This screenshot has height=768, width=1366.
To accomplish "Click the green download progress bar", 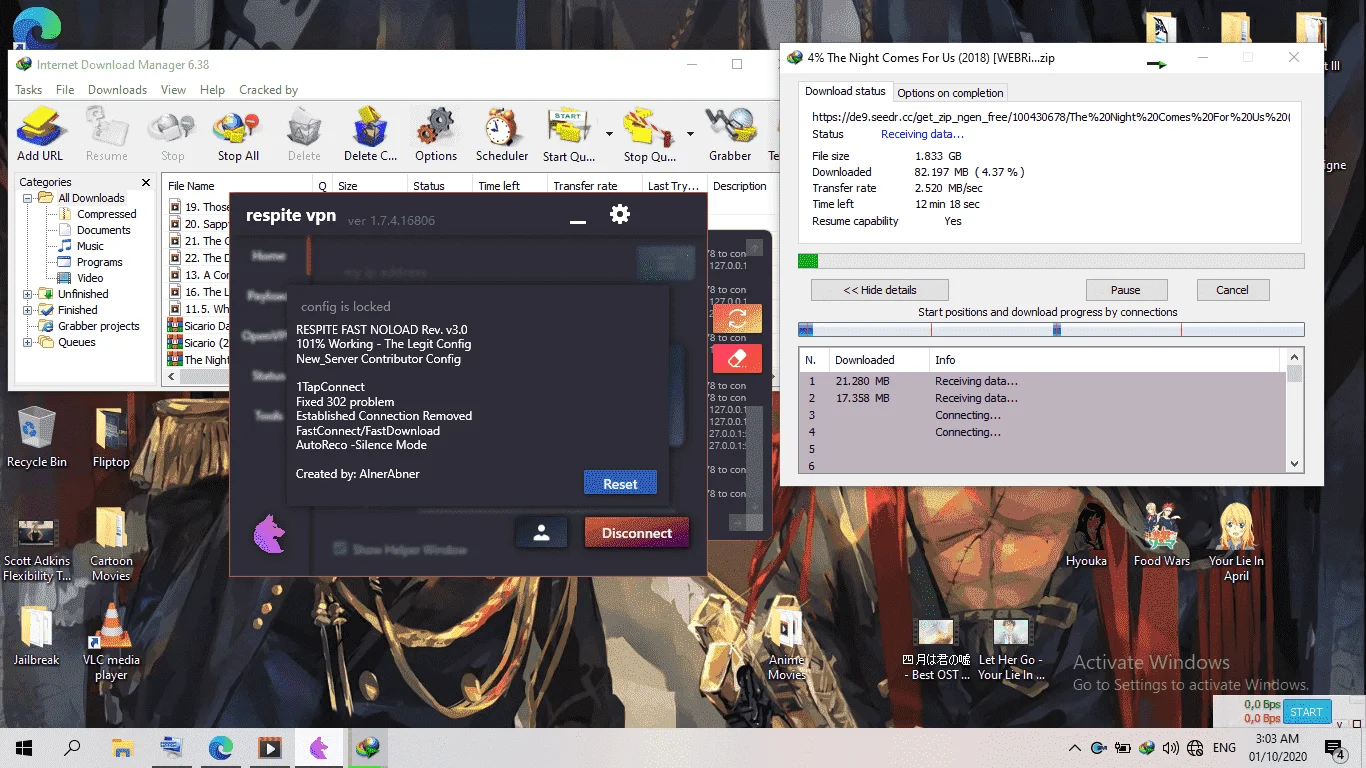I will 1051,261.
